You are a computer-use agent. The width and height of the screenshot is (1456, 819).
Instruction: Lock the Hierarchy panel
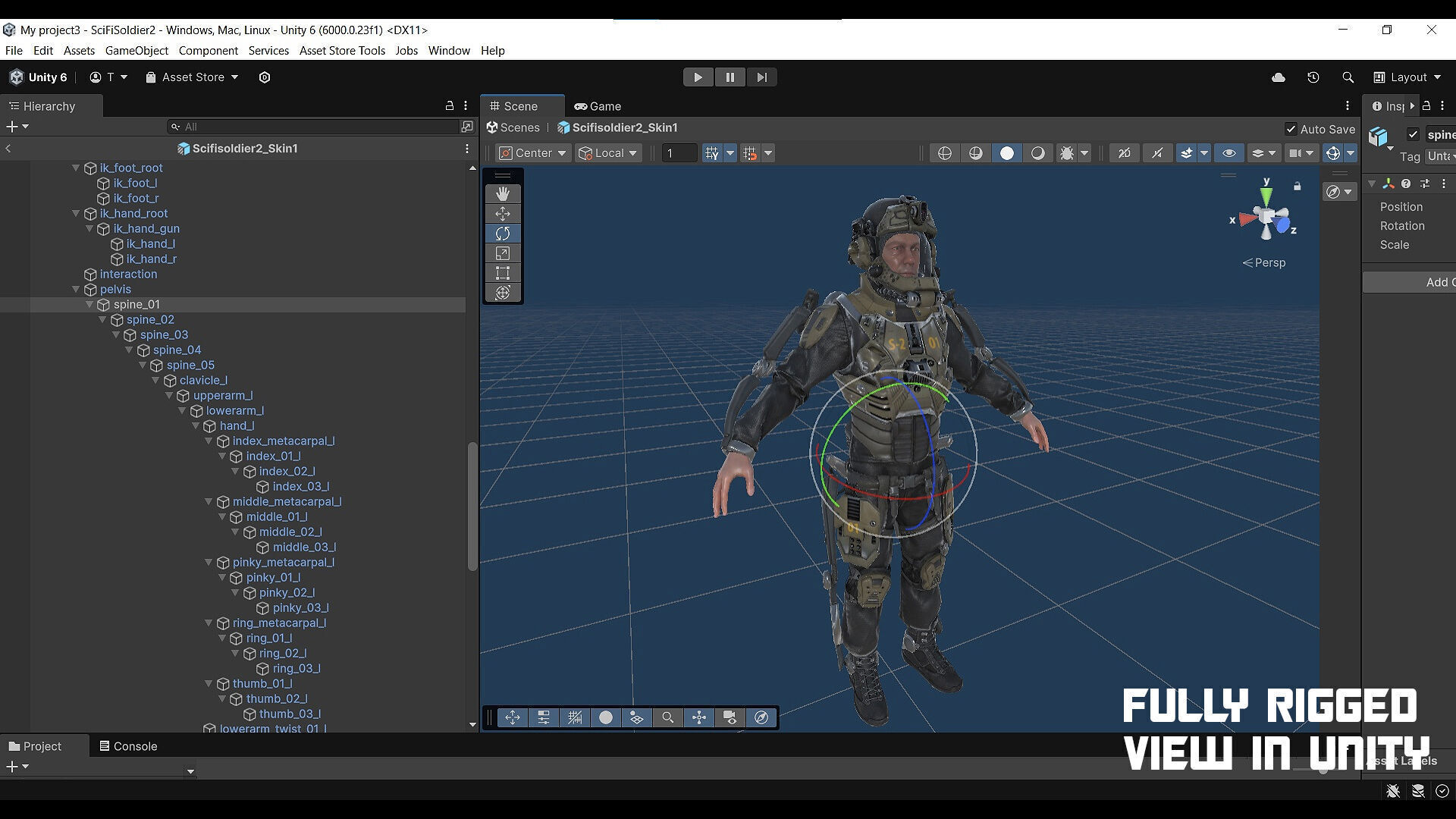coord(450,106)
